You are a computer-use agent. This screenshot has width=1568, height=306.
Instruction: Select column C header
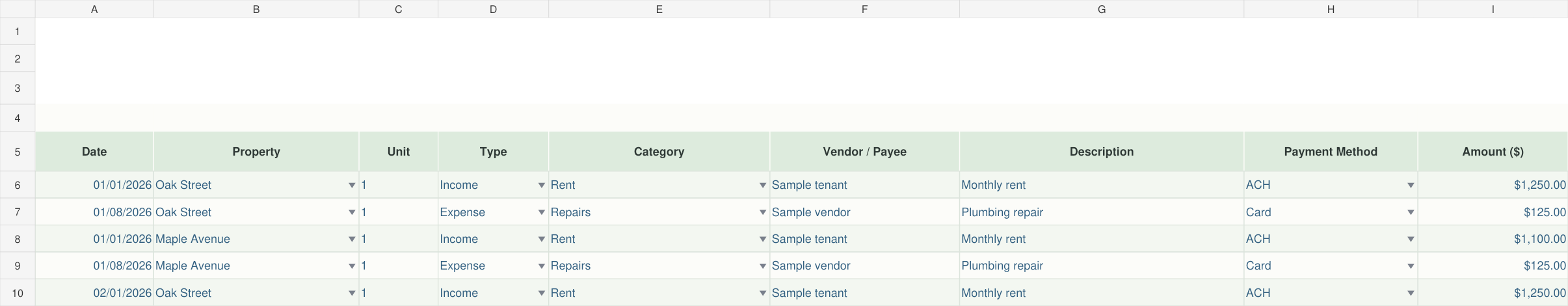pyautogui.click(x=399, y=9)
